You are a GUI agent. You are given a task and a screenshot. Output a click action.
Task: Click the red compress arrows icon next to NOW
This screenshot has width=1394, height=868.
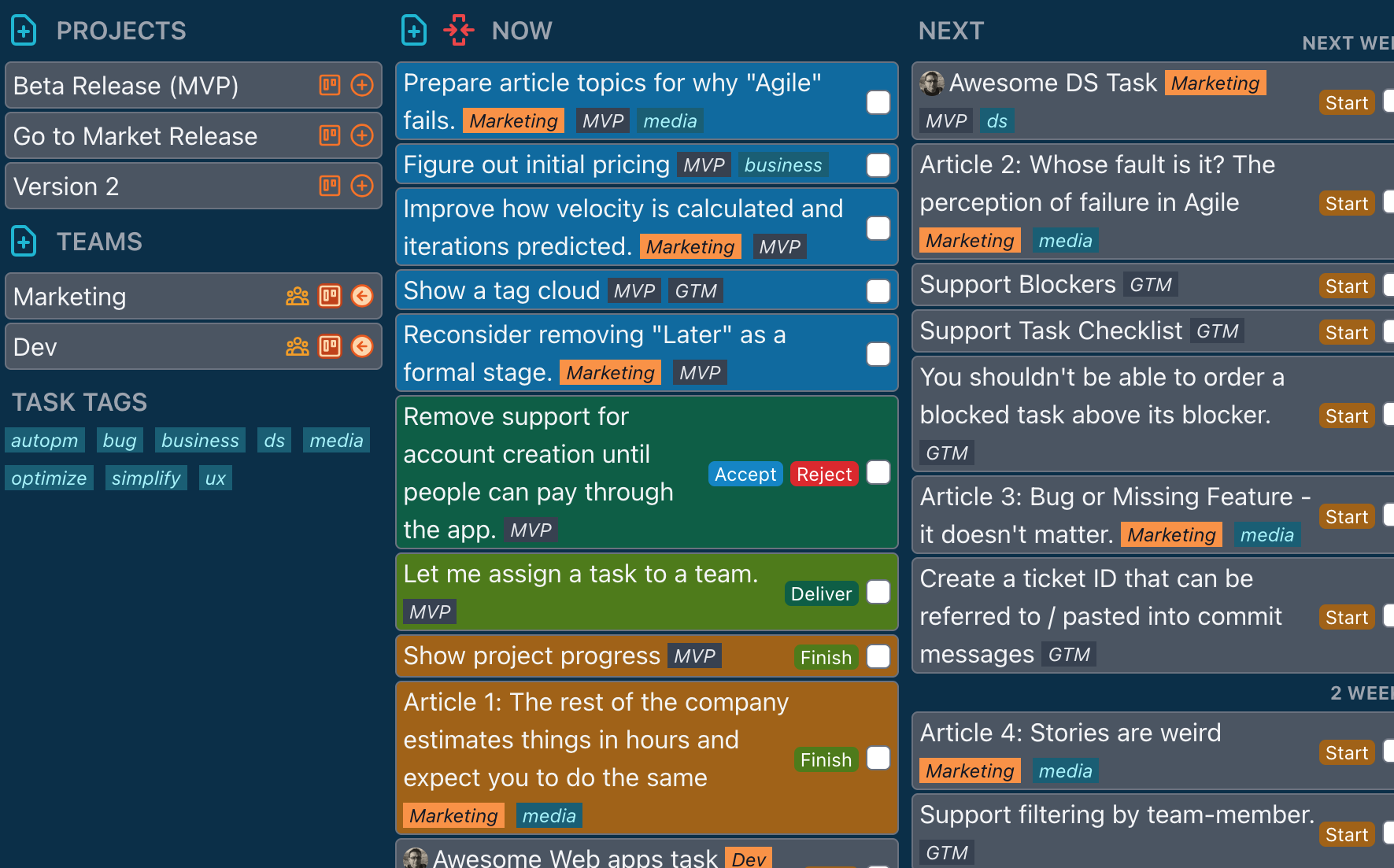(459, 30)
